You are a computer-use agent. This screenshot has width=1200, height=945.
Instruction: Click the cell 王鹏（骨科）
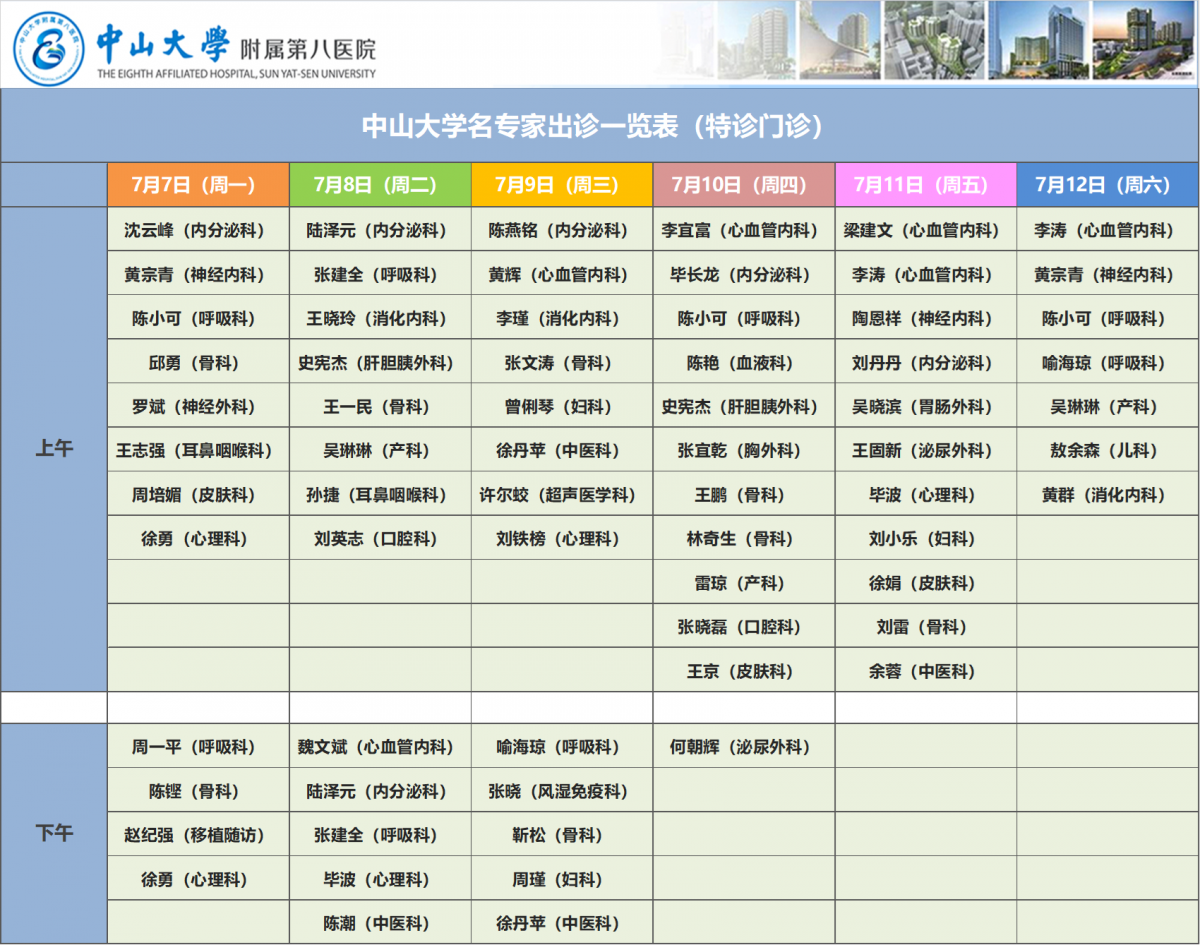pyautogui.click(x=744, y=494)
